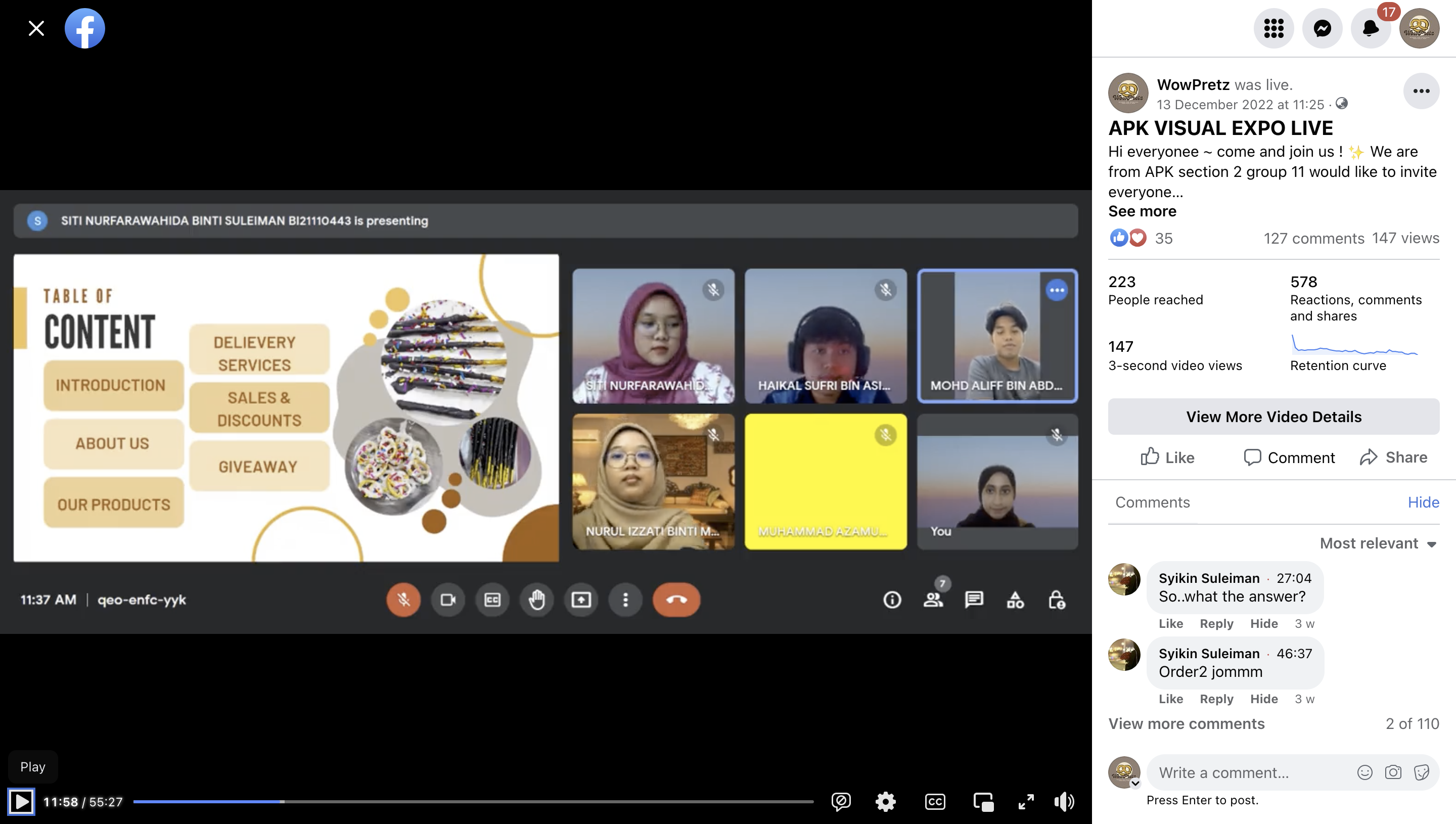Open post options three-dot menu
The height and width of the screenshot is (824, 1456).
[1421, 91]
